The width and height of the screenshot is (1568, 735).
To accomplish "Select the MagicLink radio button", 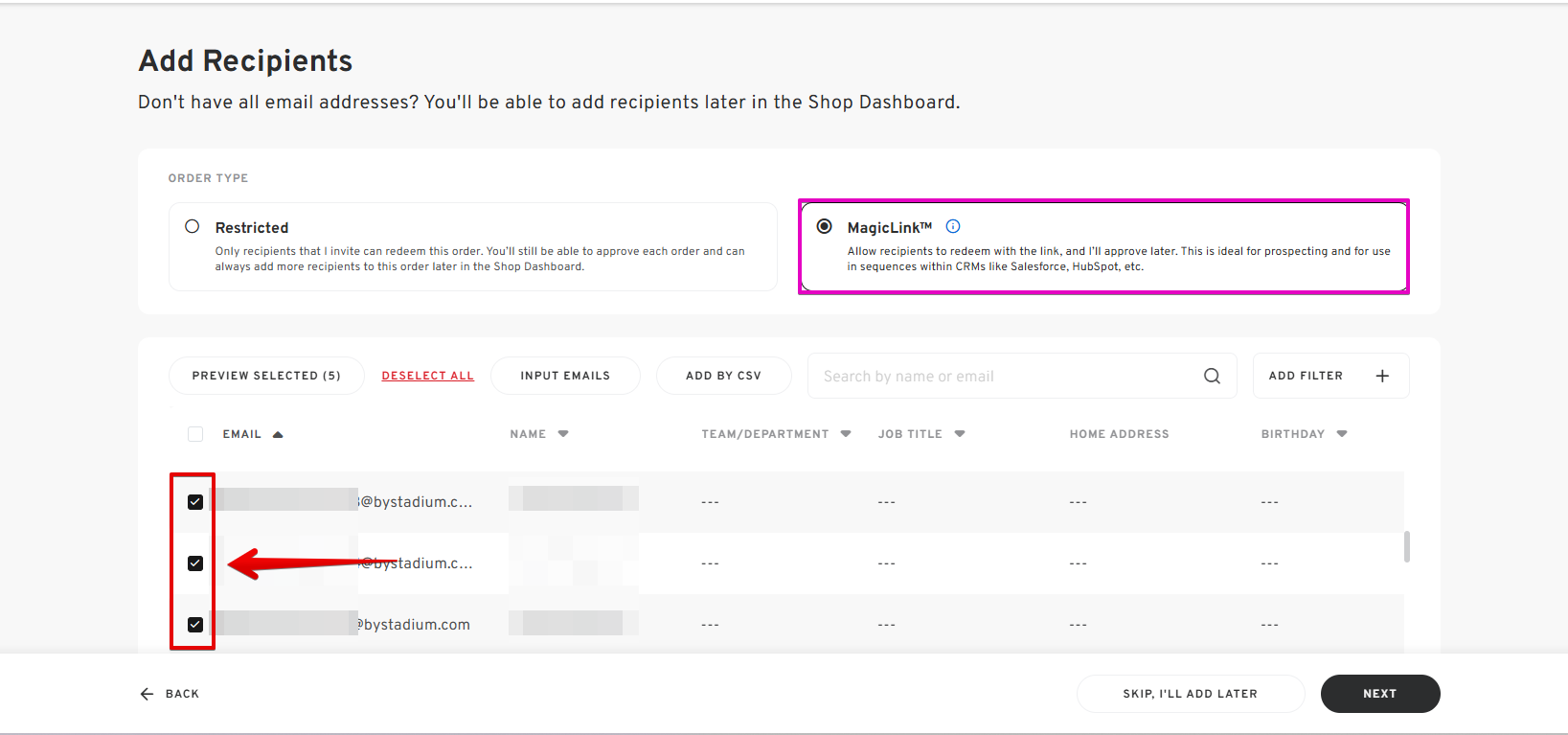I will [824, 227].
